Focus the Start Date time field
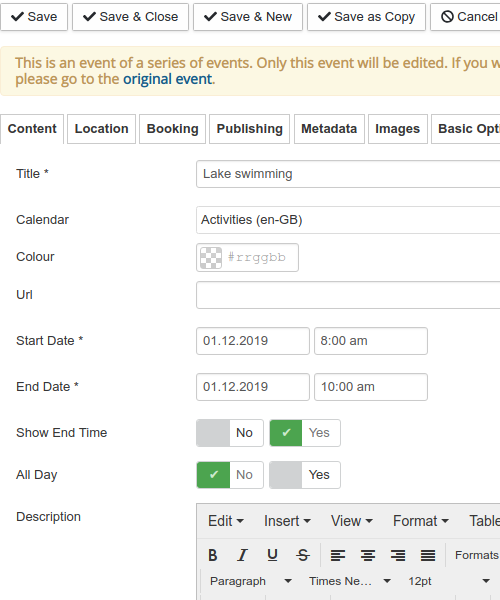This screenshot has height=600, width=500. click(371, 341)
